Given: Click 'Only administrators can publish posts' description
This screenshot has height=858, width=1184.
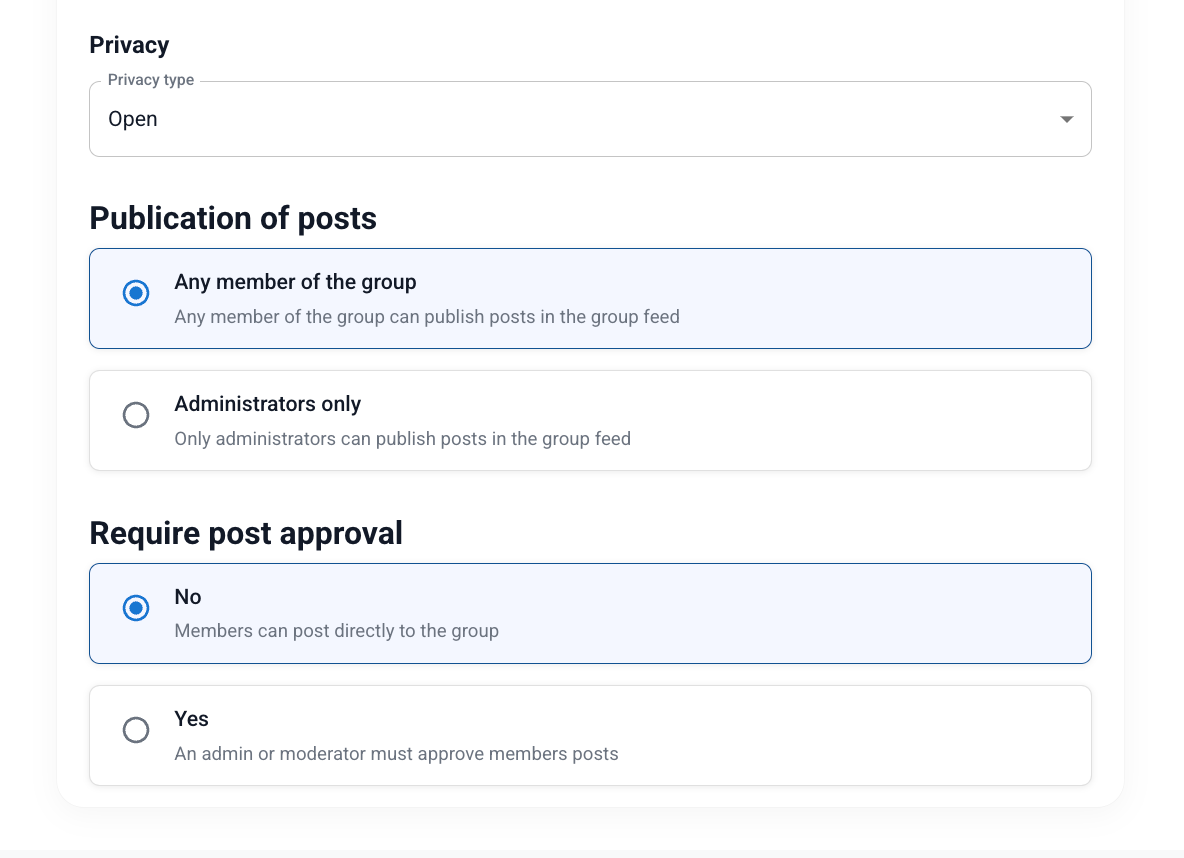Looking at the screenshot, I should tap(402, 439).
